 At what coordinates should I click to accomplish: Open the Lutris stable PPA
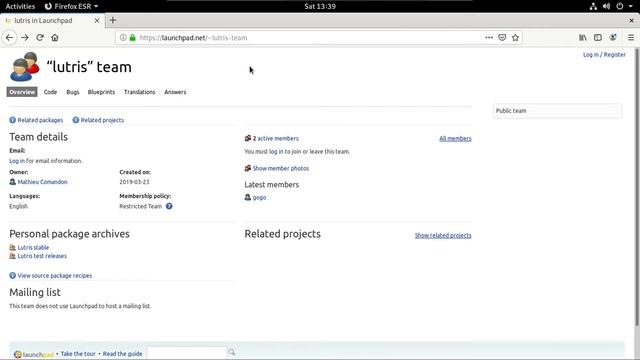(x=33, y=247)
